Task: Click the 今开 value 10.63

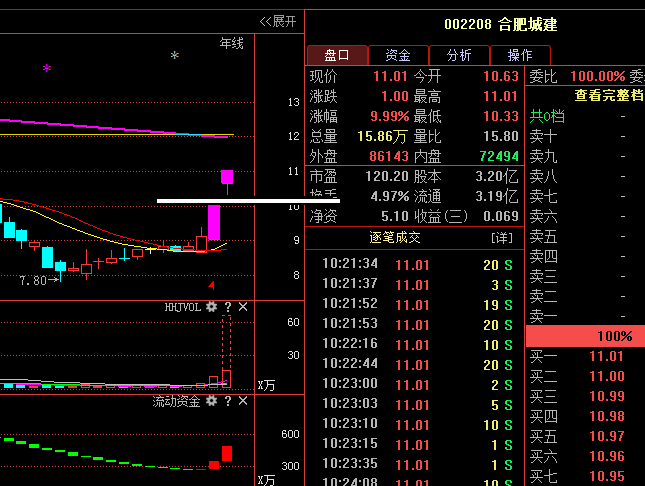Action: click(501, 76)
